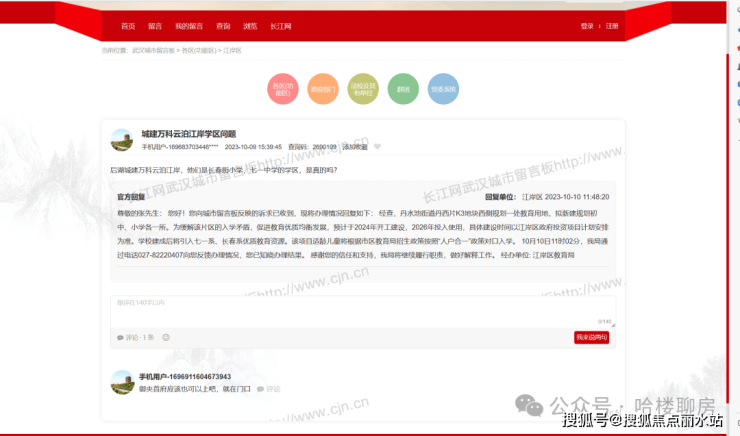This screenshot has width=740, height=436.
Task: Select the orange 政府部门 circle
Action: click(x=323, y=89)
